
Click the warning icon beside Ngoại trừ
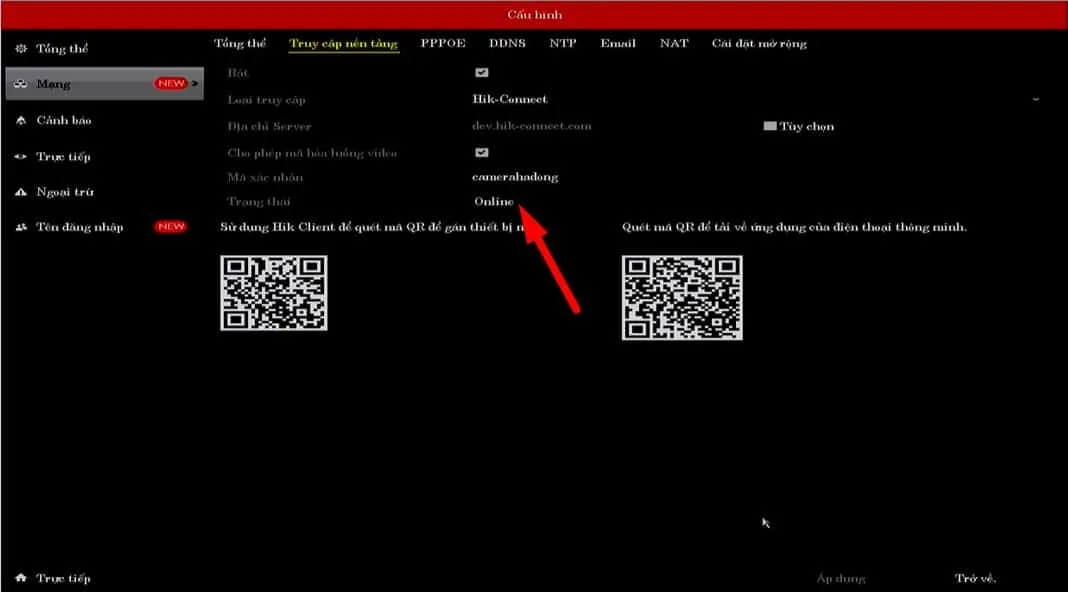tap(21, 192)
